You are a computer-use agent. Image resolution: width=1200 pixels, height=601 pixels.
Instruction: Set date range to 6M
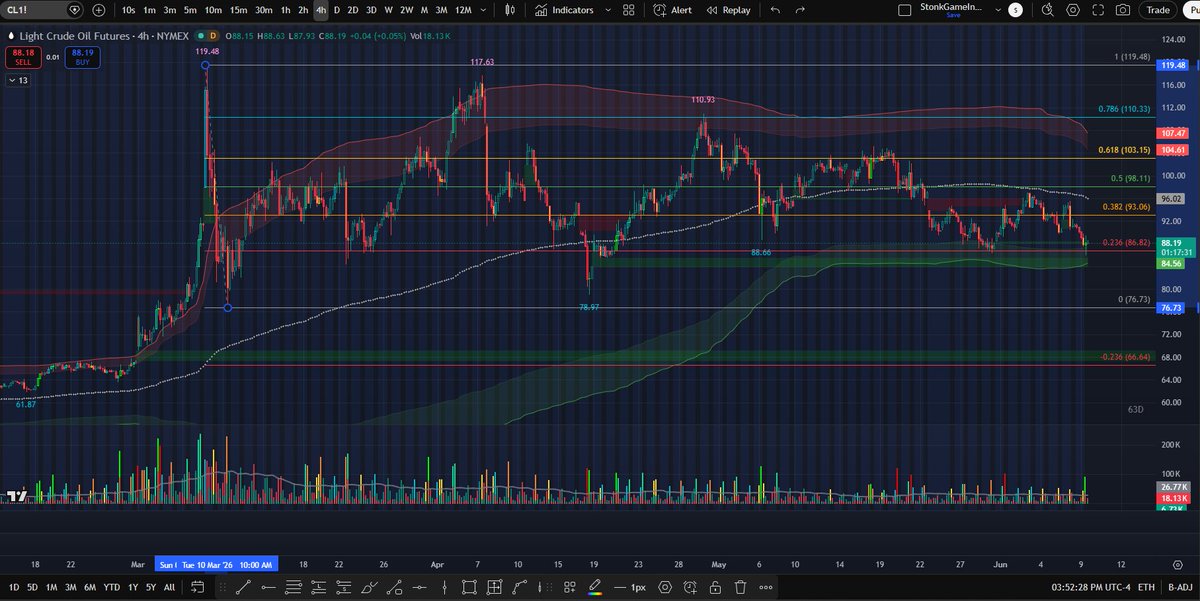(x=90, y=587)
